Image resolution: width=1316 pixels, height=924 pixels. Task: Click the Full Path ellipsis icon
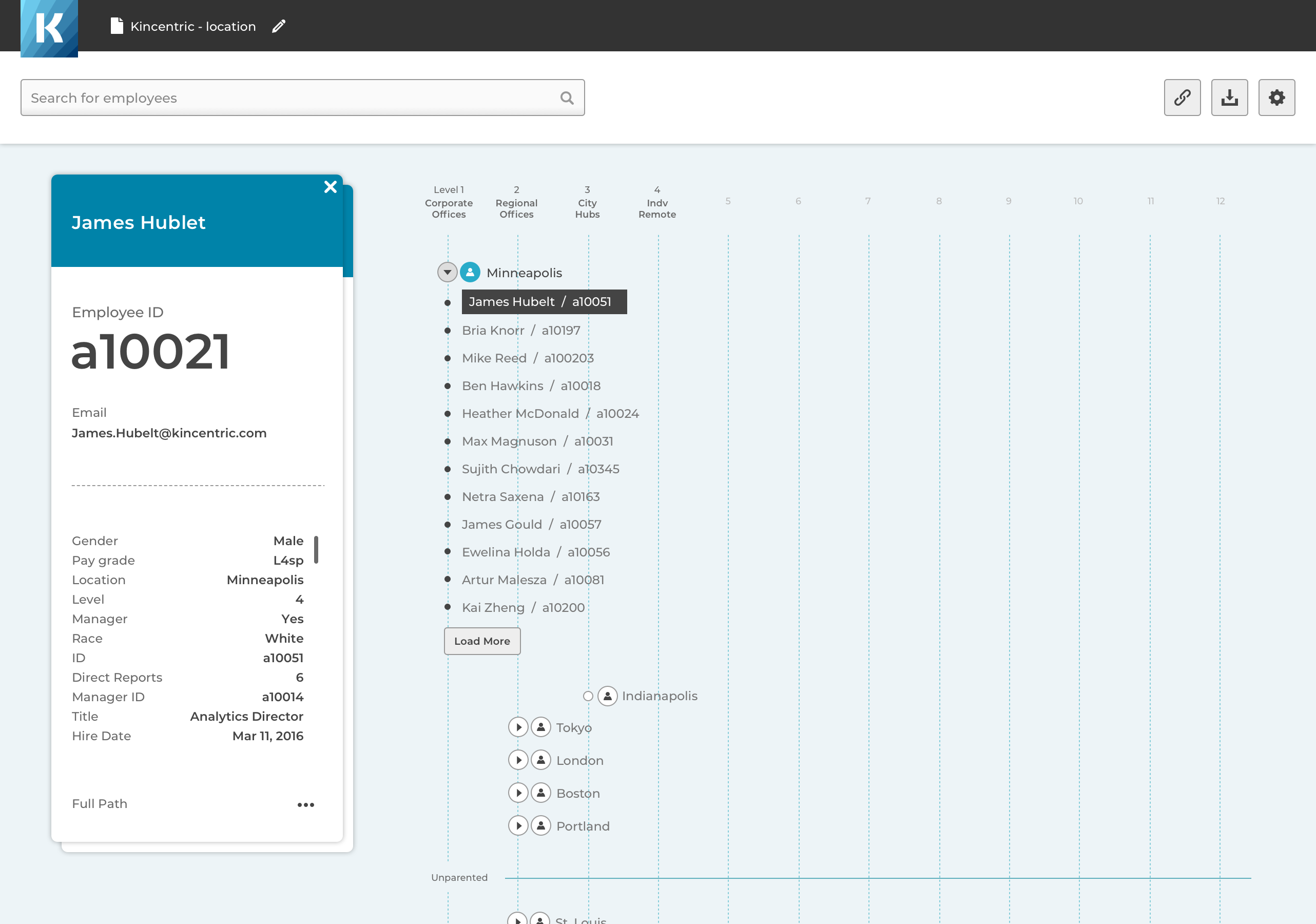[305, 804]
